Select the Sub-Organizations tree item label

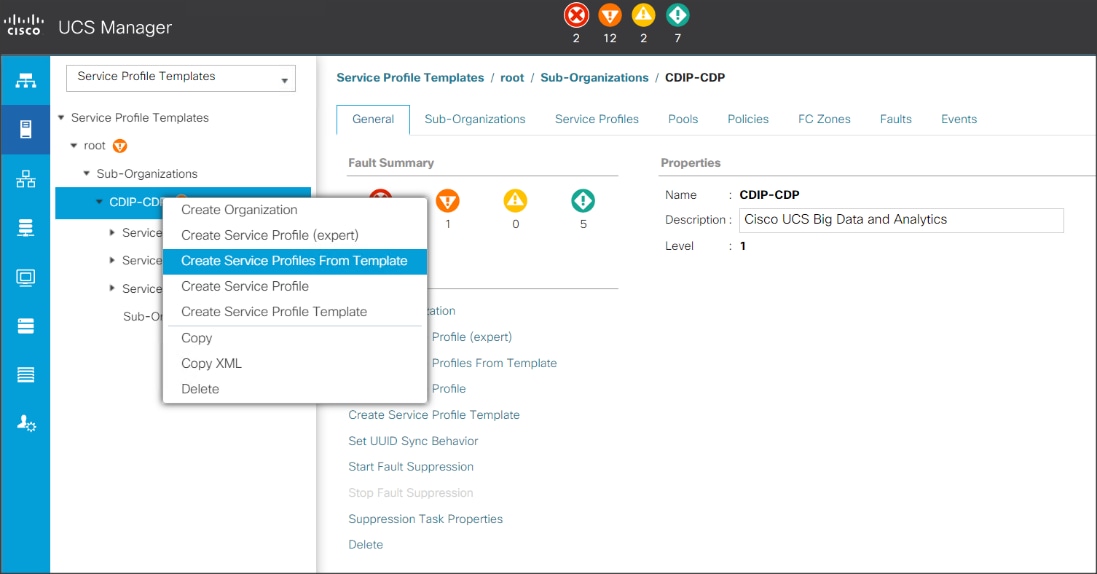pos(147,174)
